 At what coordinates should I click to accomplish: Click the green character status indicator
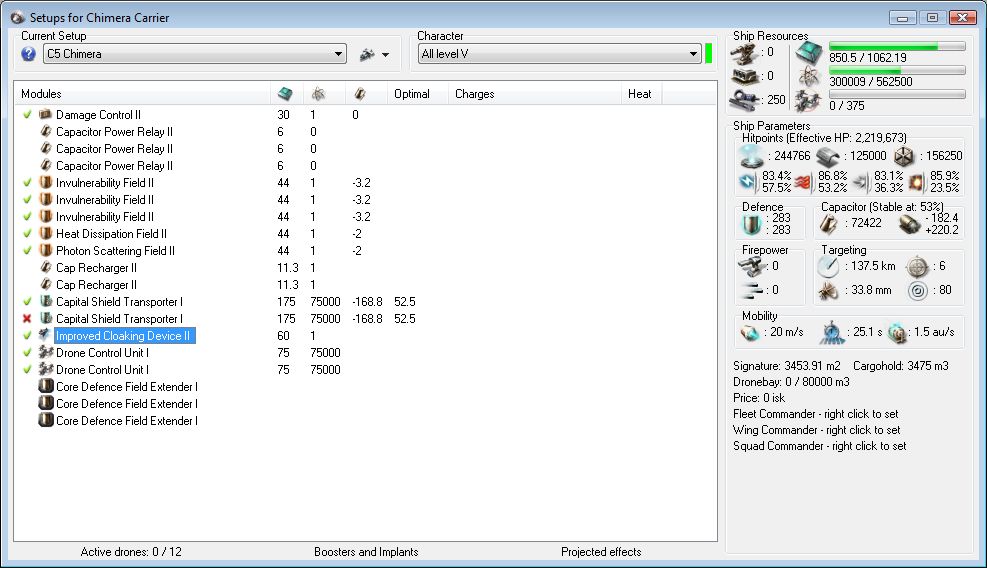pos(708,54)
